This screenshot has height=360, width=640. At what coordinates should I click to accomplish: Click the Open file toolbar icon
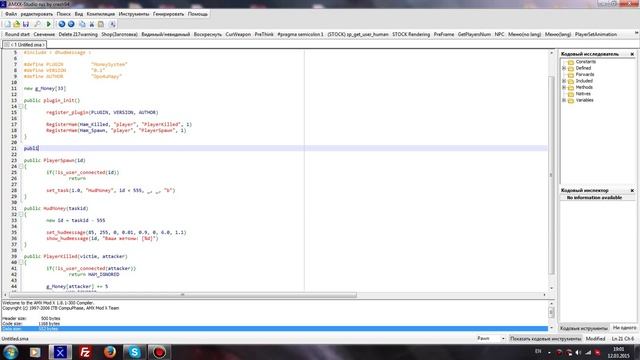pyautogui.click(x=17, y=24)
